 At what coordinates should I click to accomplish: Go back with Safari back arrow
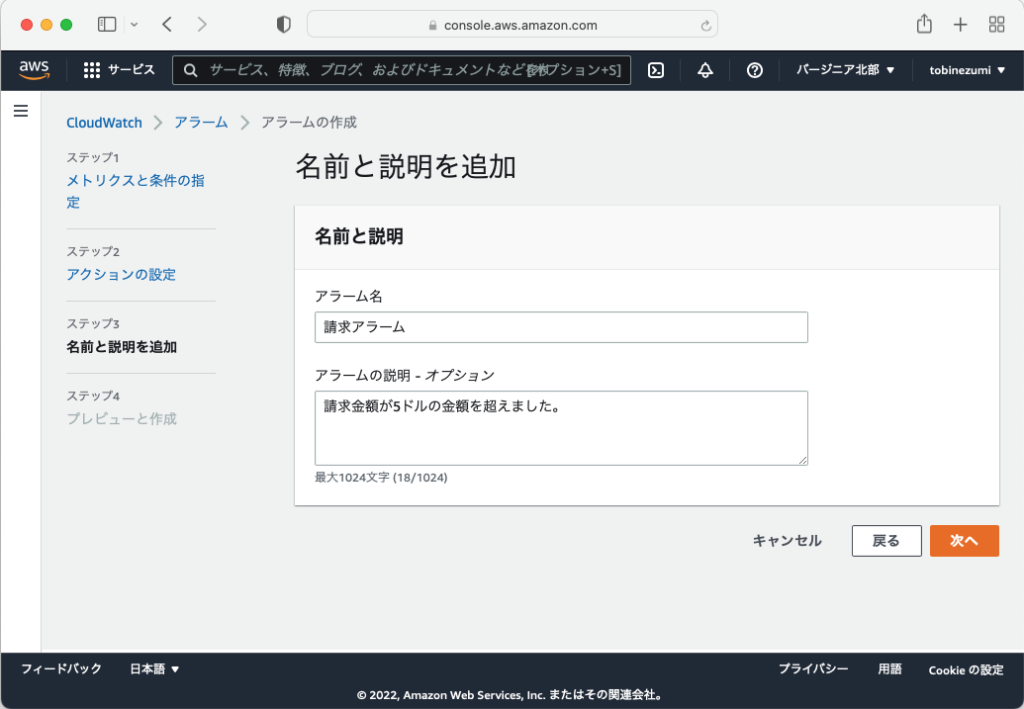click(x=167, y=25)
